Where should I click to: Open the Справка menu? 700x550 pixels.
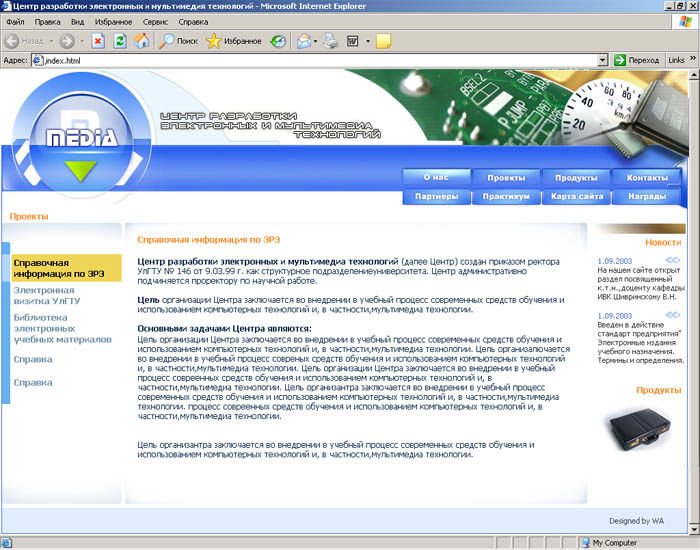click(193, 22)
